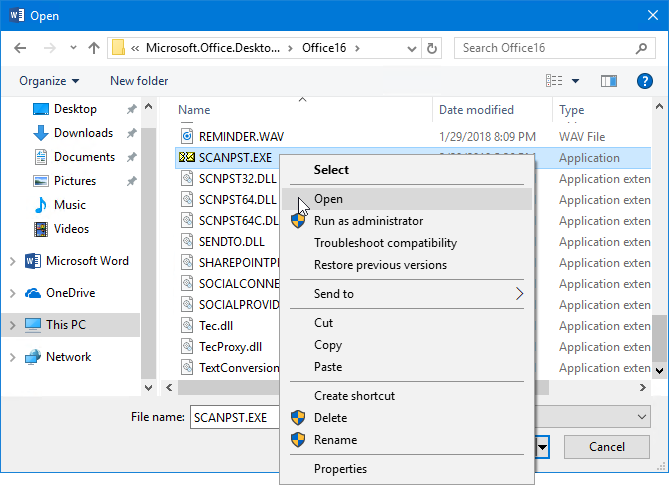Viewport: 669px width, 485px height.
Task: Select This PC in navigation pane
Action: pyautogui.click(x=66, y=325)
